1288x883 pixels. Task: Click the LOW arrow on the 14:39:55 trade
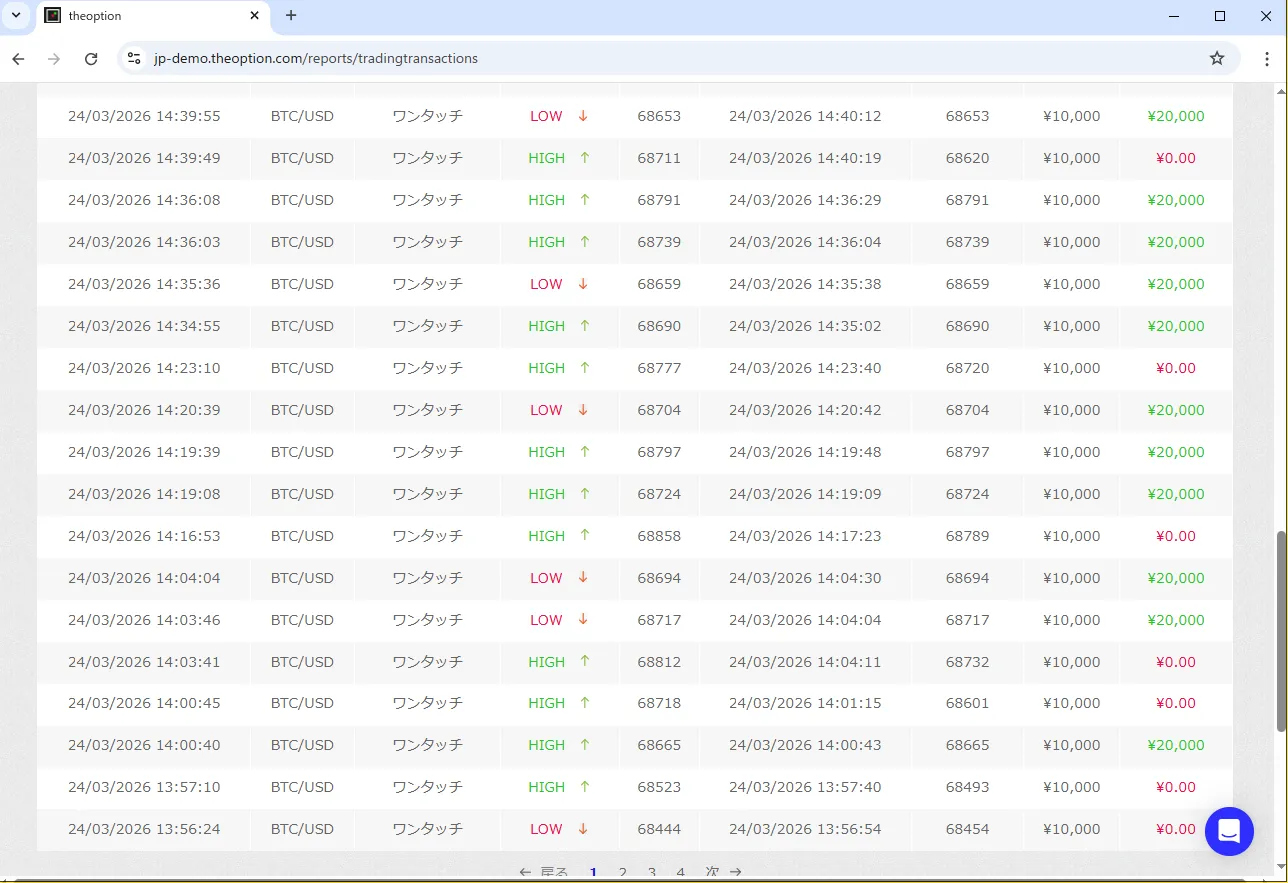point(583,116)
